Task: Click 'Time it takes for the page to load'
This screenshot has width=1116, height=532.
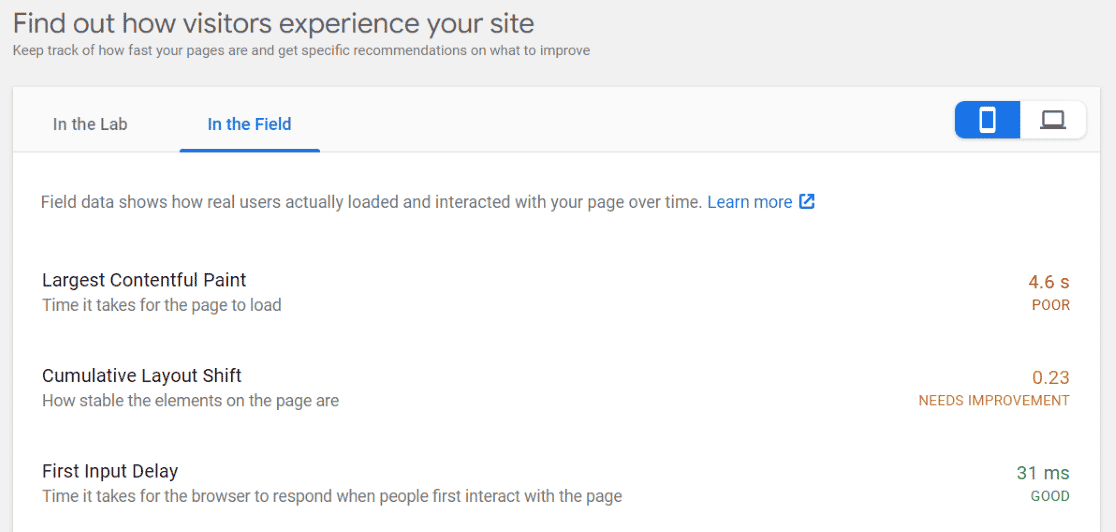Action: click(x=162, y=306)
